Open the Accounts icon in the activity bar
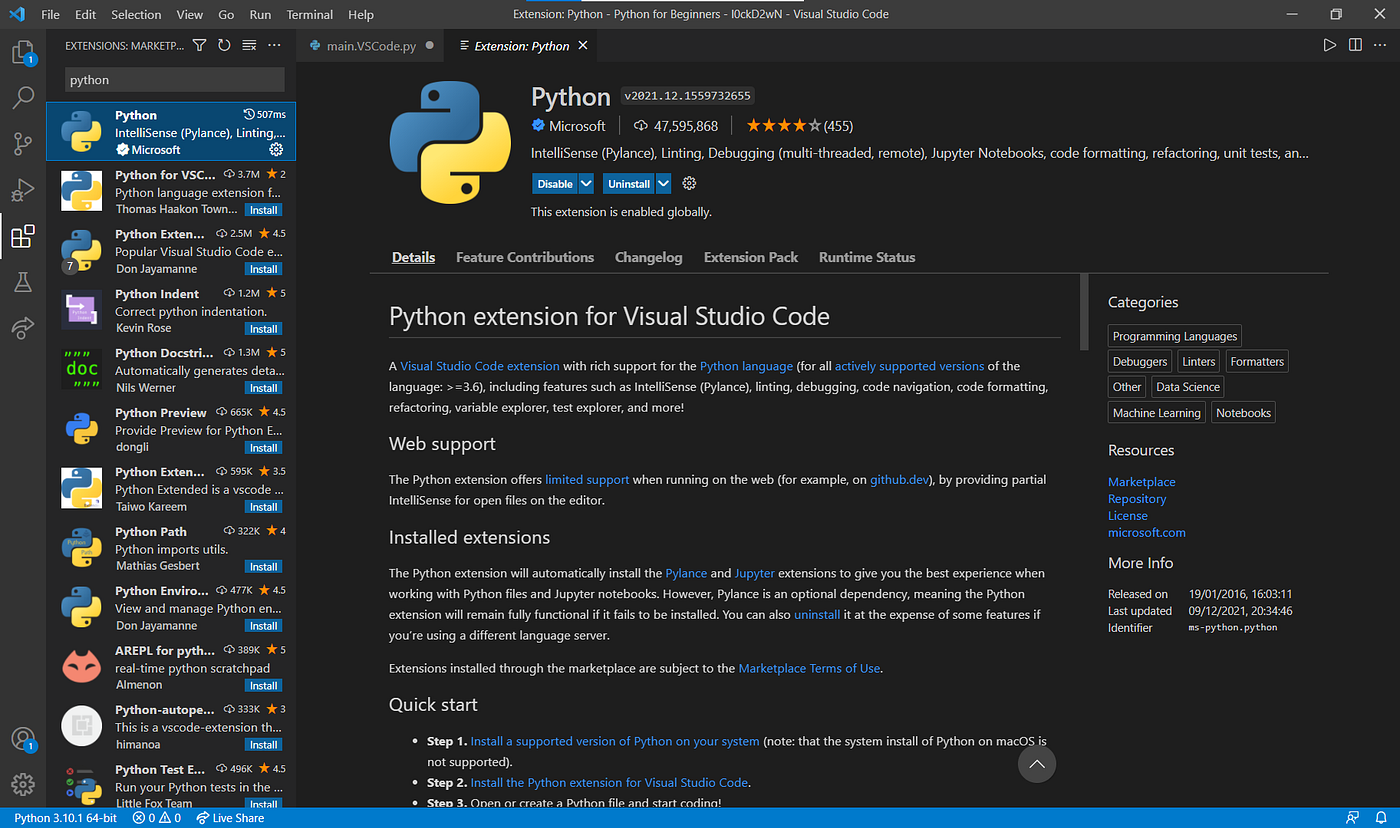The height and width of the screenshot is (828, 1400). (22, 740)
